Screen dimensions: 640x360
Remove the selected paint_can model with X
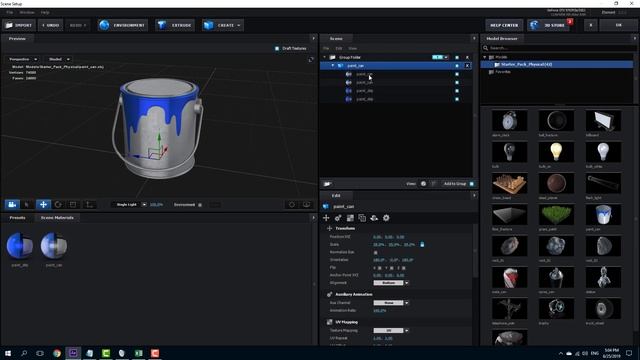(468, 66)
